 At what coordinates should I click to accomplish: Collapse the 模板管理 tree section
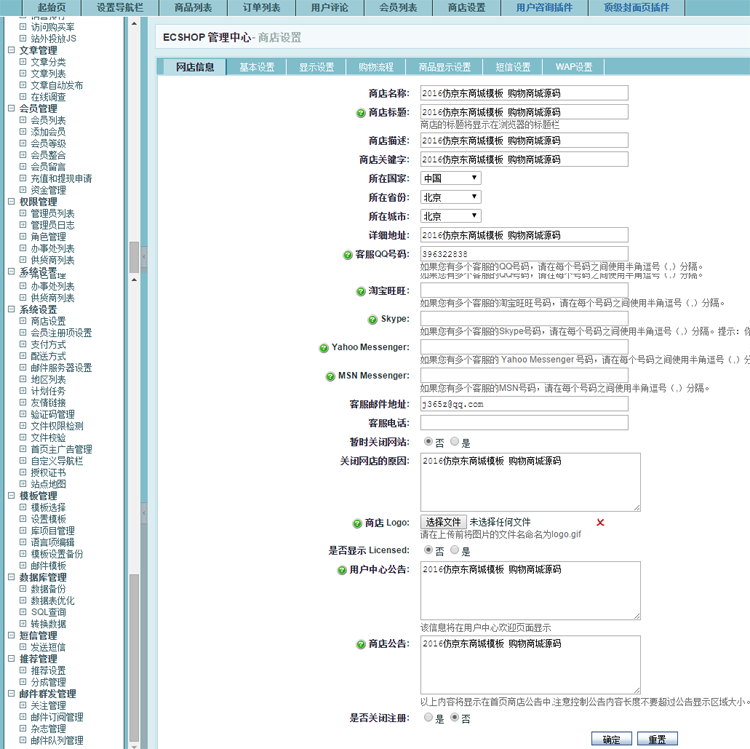click(11, 496)
